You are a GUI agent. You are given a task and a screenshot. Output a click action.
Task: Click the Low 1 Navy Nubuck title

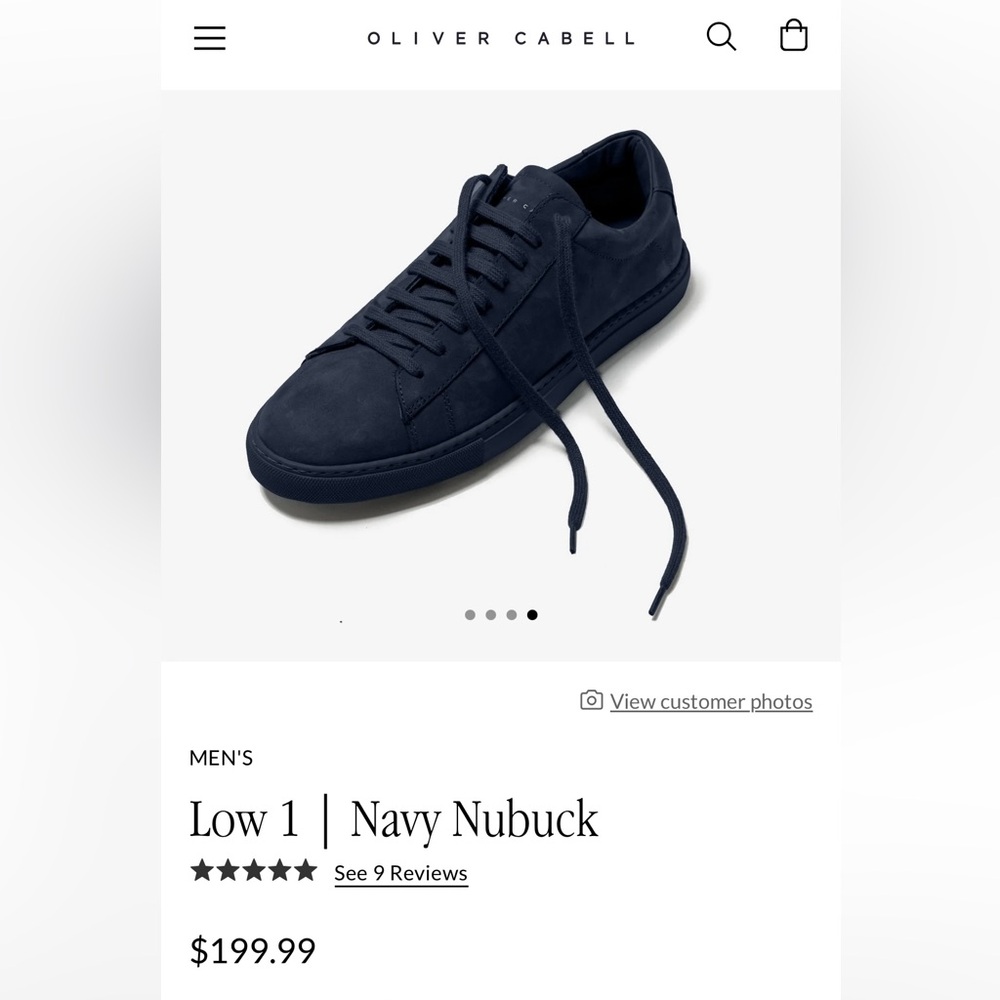tap(395, 818)
